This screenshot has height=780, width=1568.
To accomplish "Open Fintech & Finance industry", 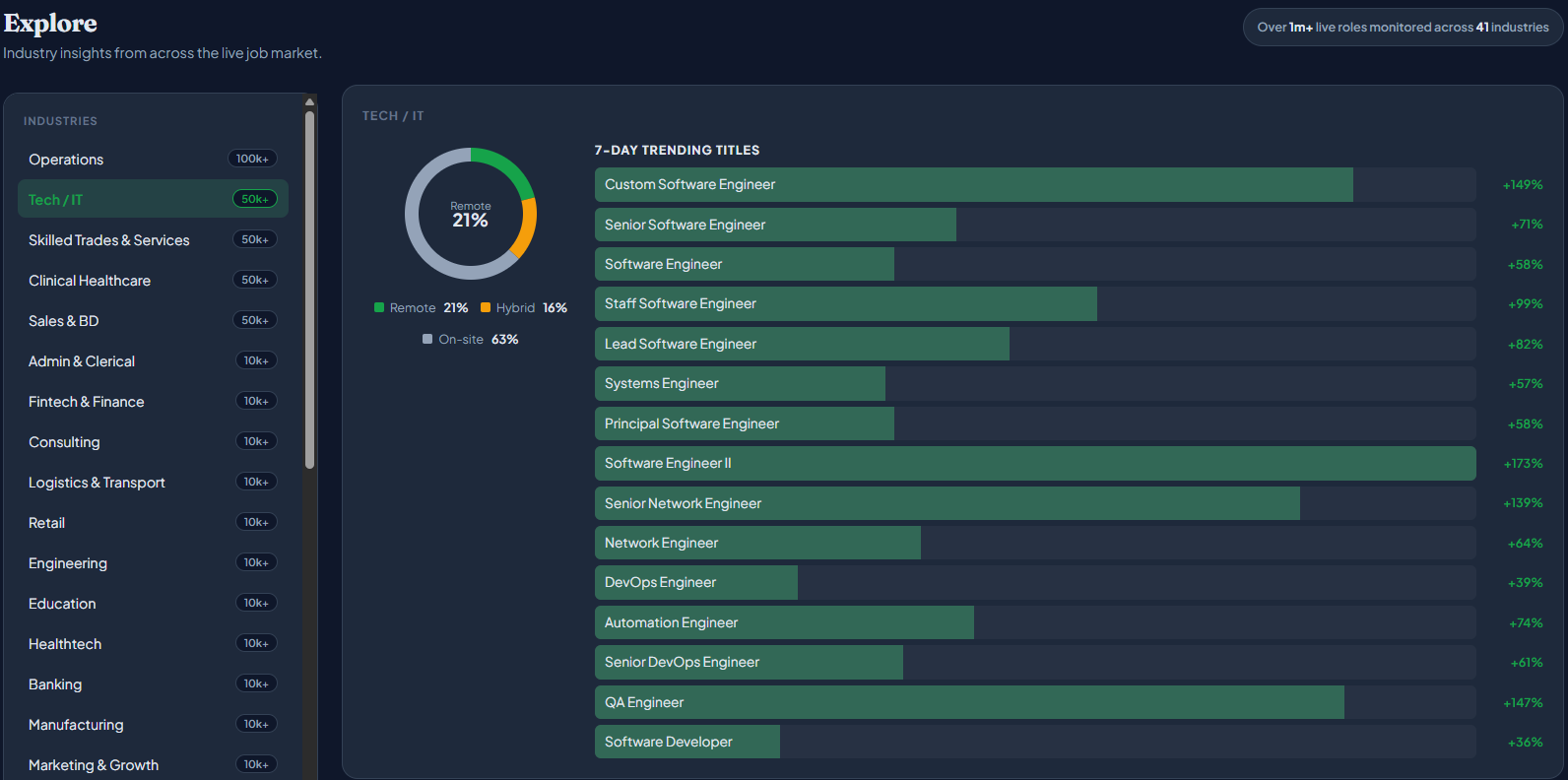I will (153, 401).
